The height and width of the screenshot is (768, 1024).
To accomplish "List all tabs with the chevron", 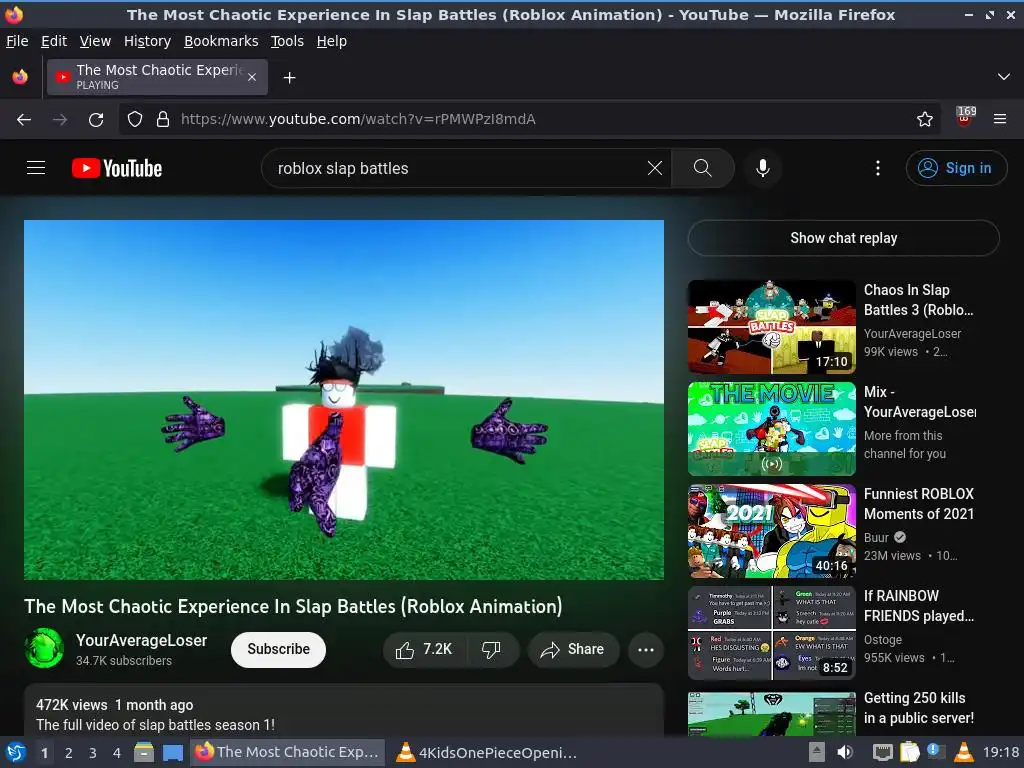I will coord(1003,77).
